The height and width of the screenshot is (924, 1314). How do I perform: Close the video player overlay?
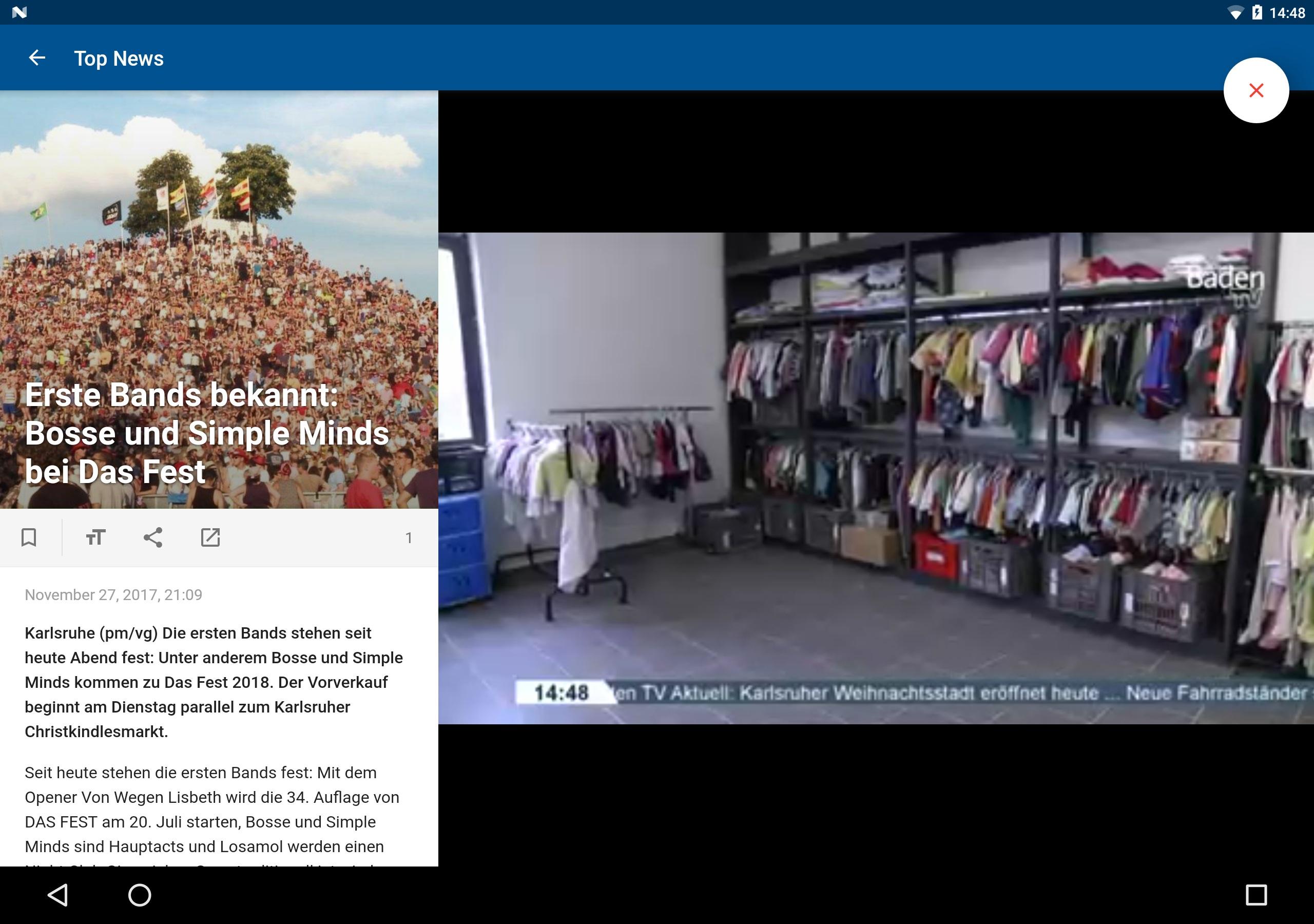click(1255, 90)
